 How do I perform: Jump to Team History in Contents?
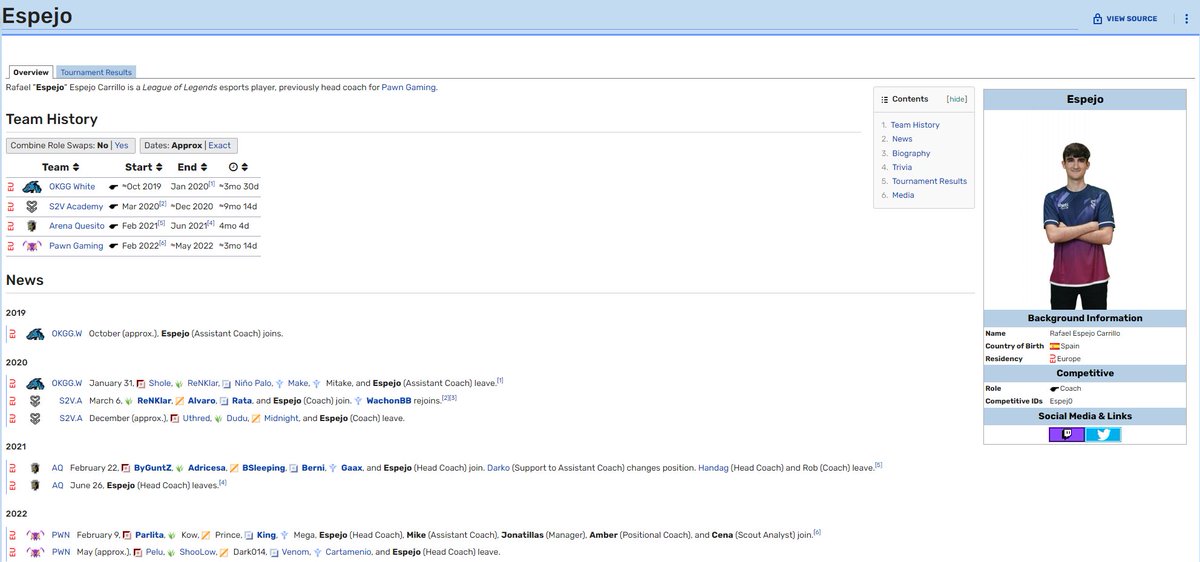coord(916,125)
